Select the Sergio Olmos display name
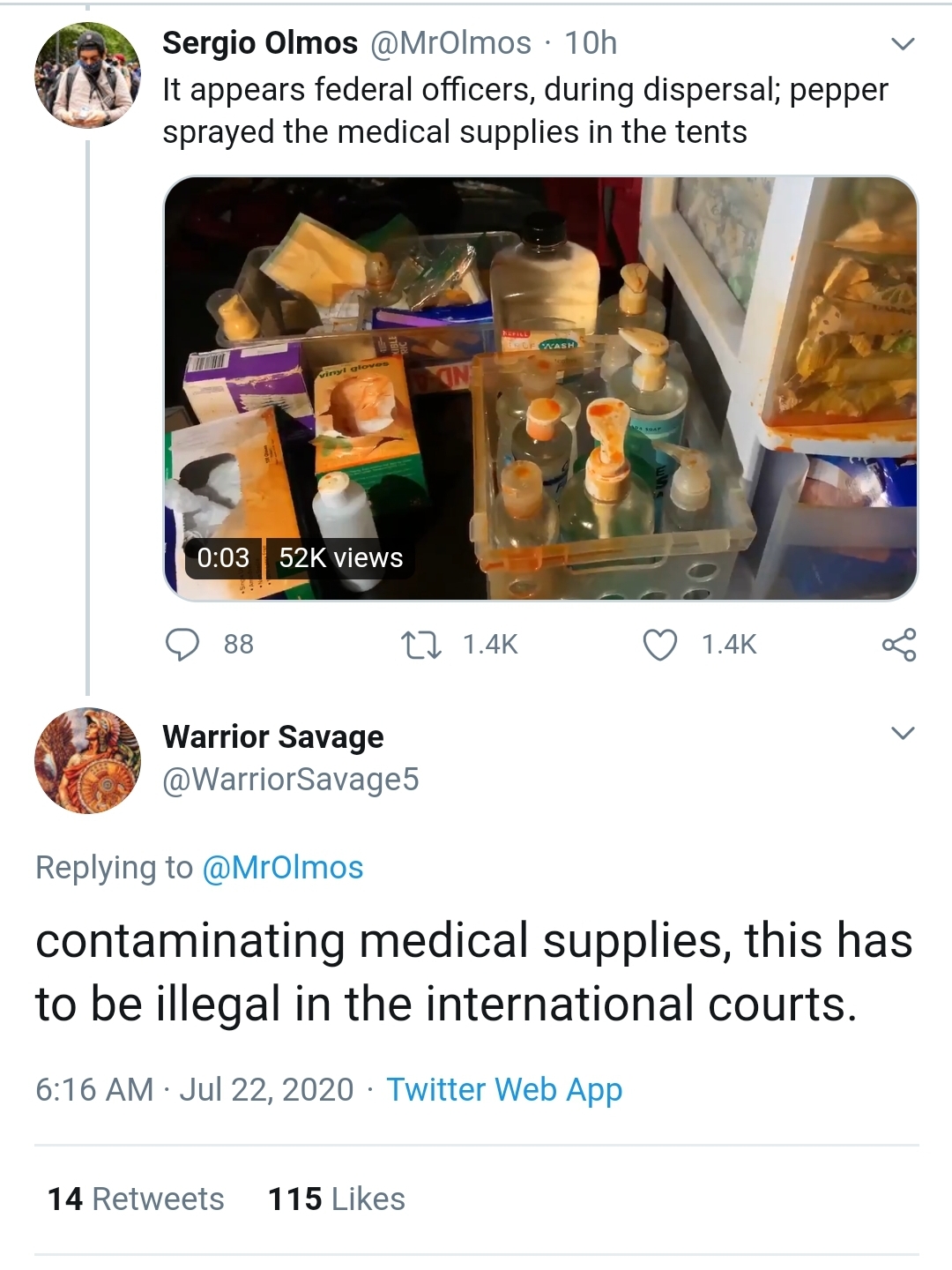 [260, 42]
